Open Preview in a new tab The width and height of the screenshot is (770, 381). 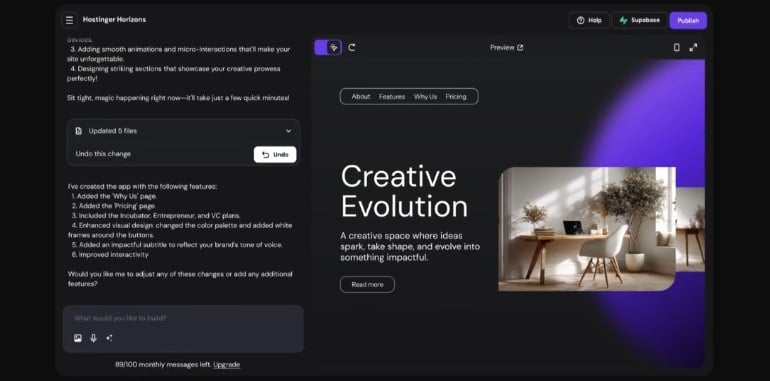[506, 48]
